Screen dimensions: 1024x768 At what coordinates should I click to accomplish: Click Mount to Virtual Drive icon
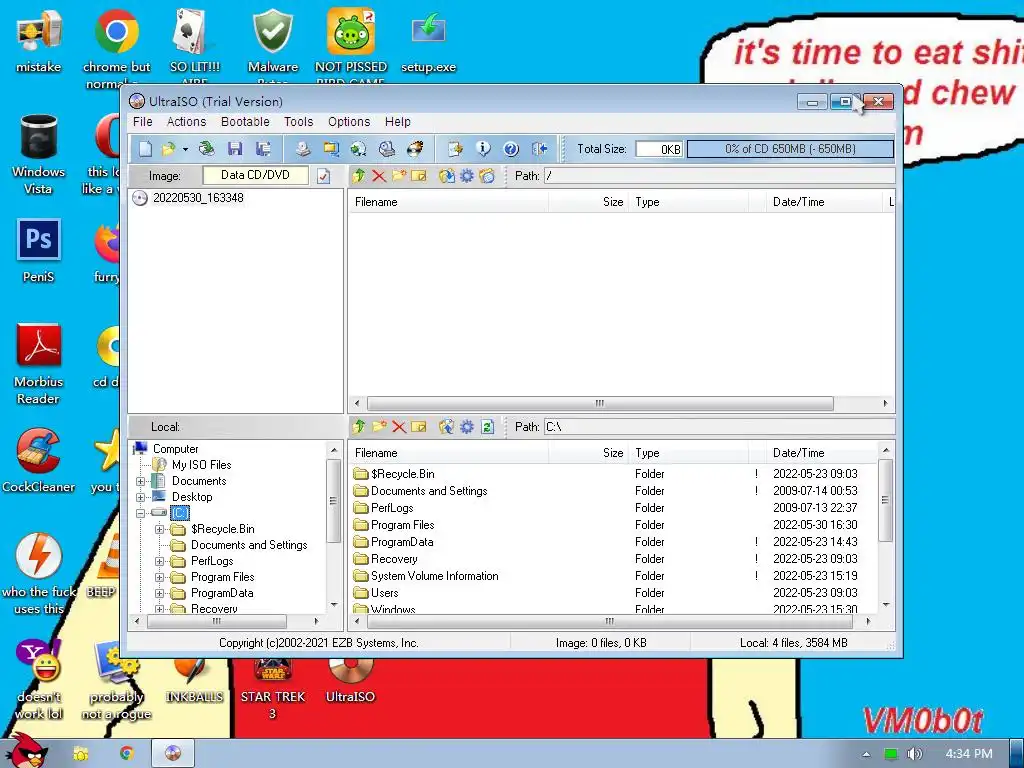coord(387,149)
